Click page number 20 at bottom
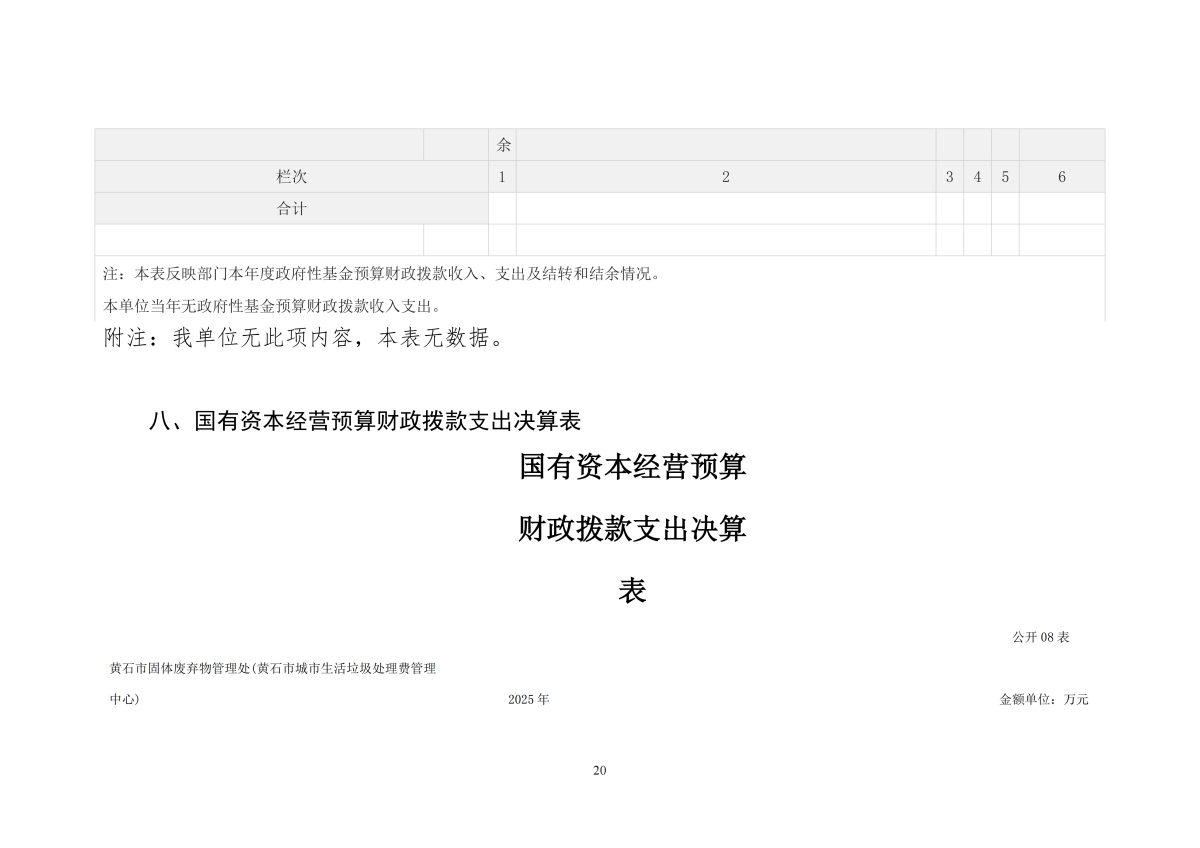 pos(600,770)
